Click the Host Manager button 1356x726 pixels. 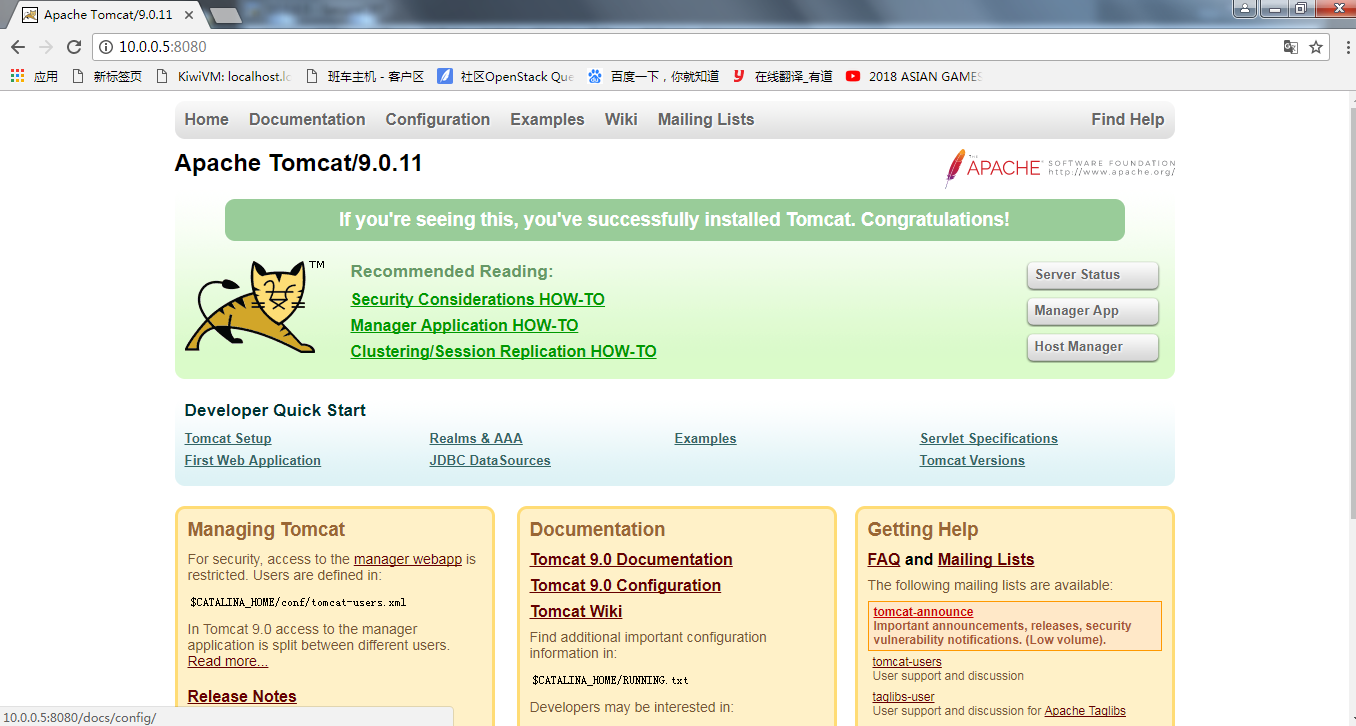pos(1092,347)
